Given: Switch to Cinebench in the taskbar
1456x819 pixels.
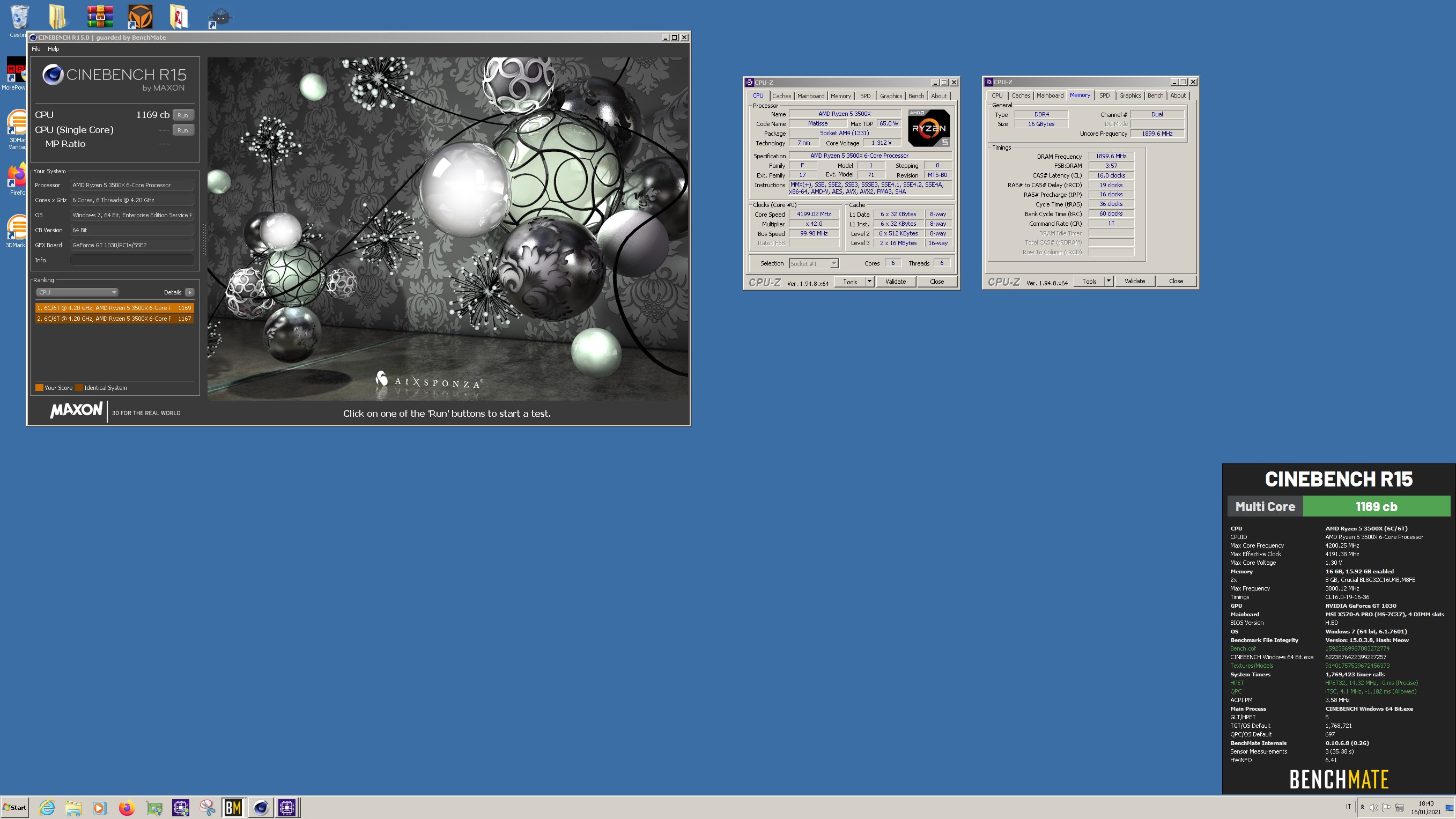Looking at the screenshot, I should 261,808.
